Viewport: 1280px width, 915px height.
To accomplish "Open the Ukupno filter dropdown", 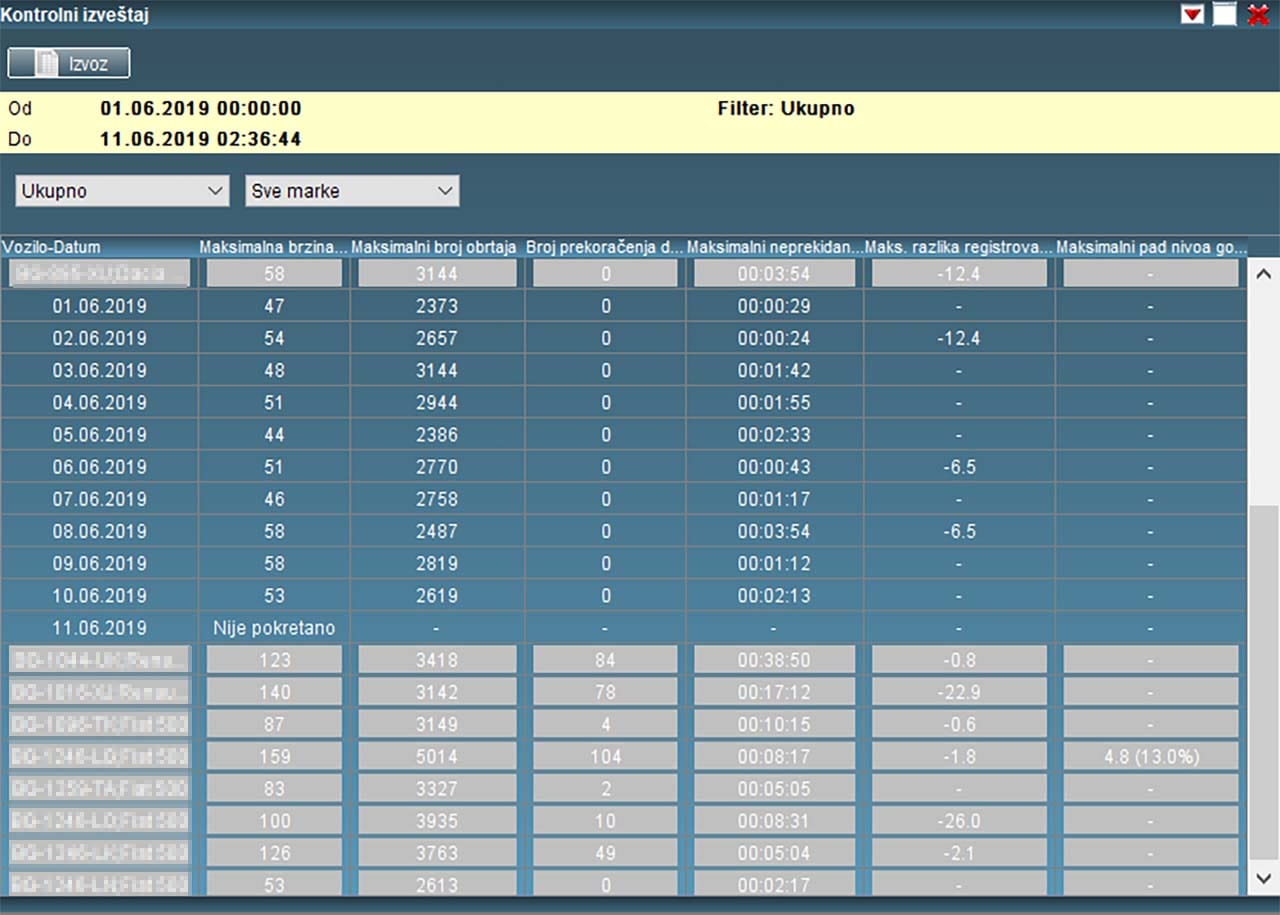I will point(123,191).
